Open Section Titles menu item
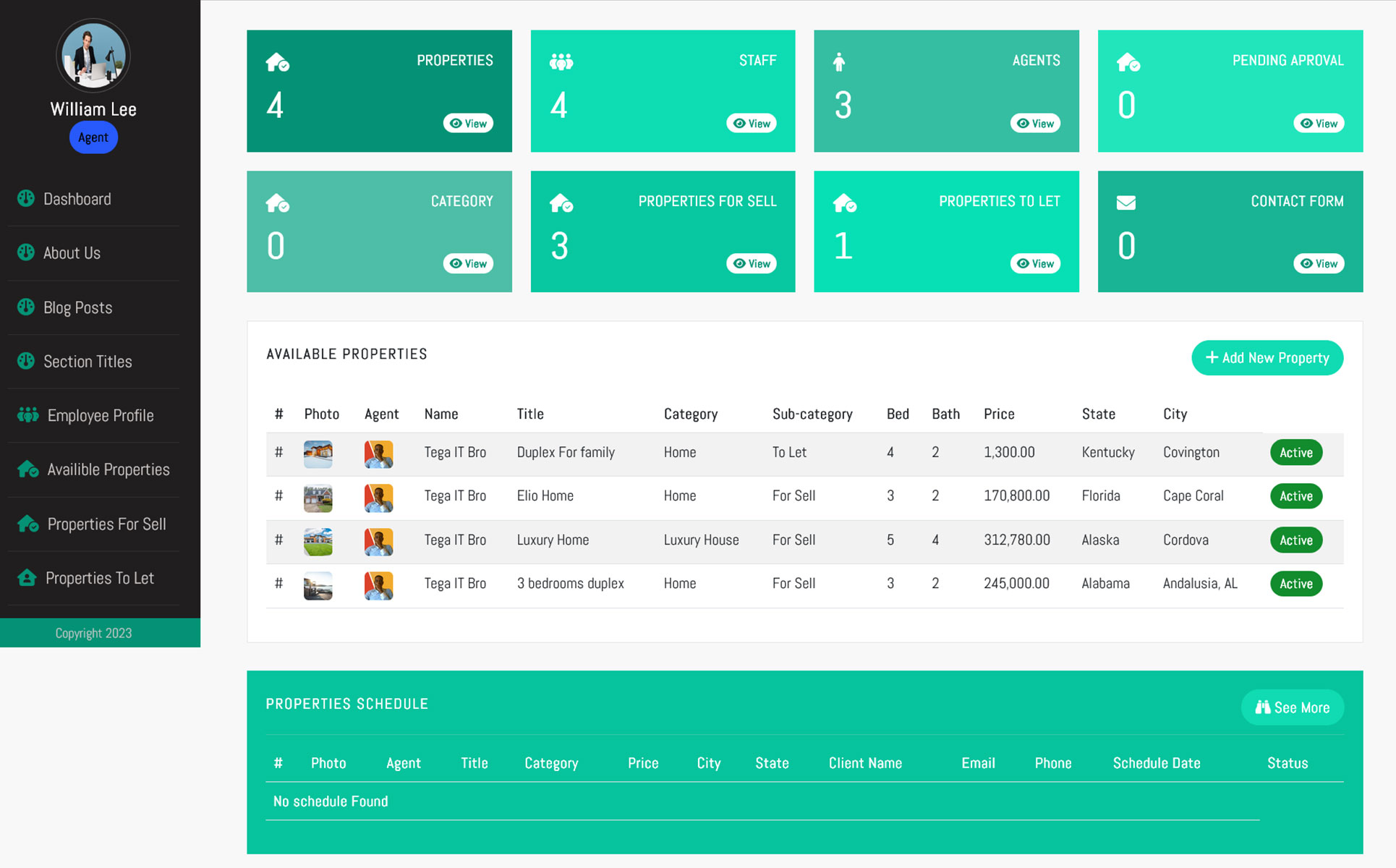Viewport: 1396px width, 868px height. [88, 362]
